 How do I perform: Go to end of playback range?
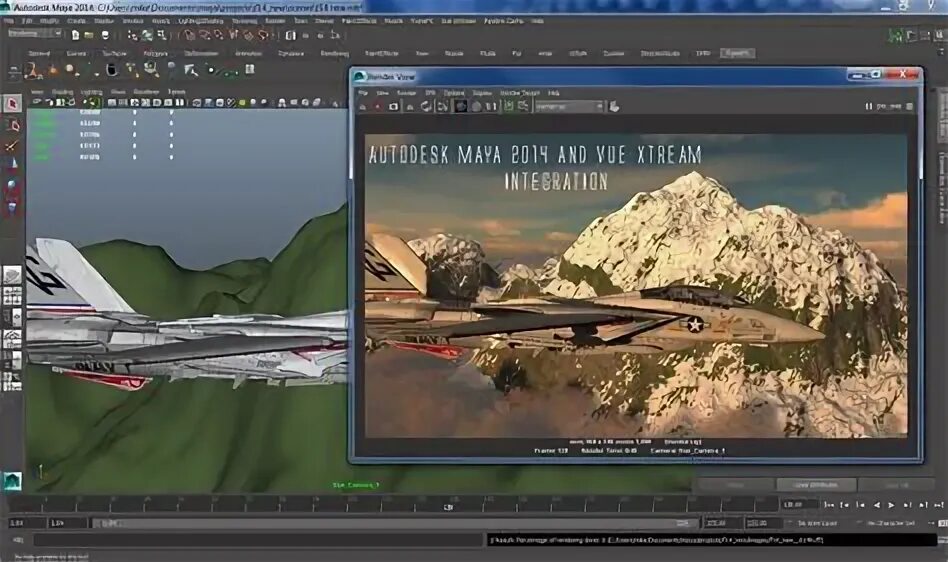click(x=938, y=505)
